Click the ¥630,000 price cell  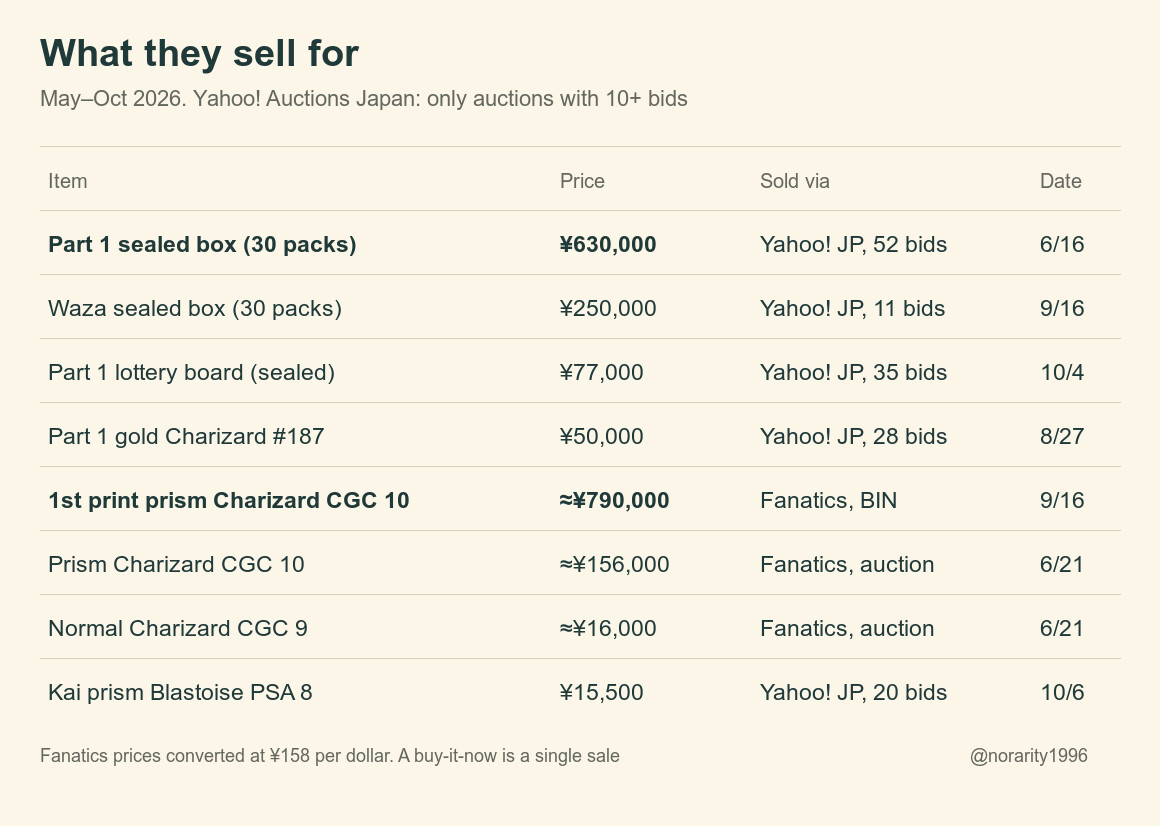(x=608, y=245)
